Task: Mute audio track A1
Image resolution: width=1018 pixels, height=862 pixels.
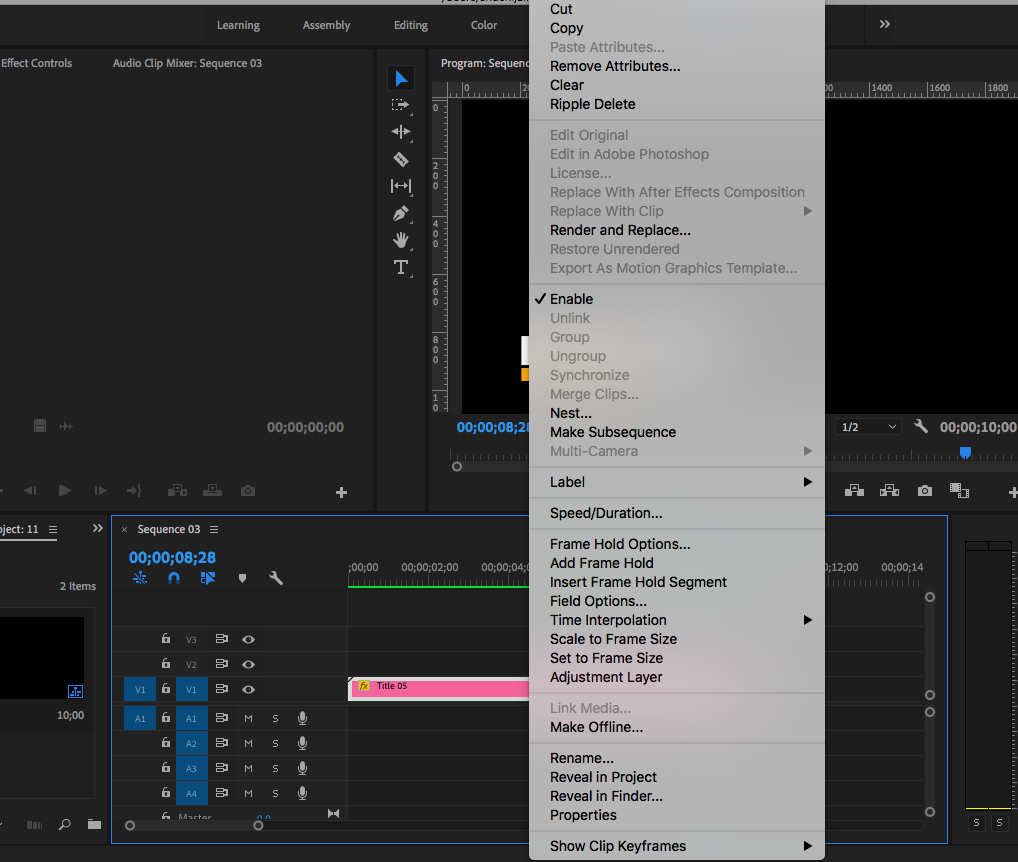Action: coord(248,718)
